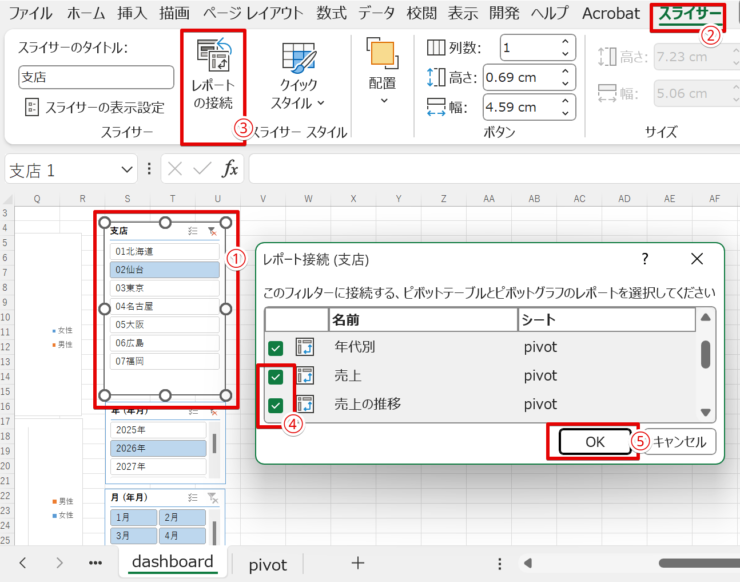Select 03東京 slicer item
740x582 pixels.
tap(165, 288)
